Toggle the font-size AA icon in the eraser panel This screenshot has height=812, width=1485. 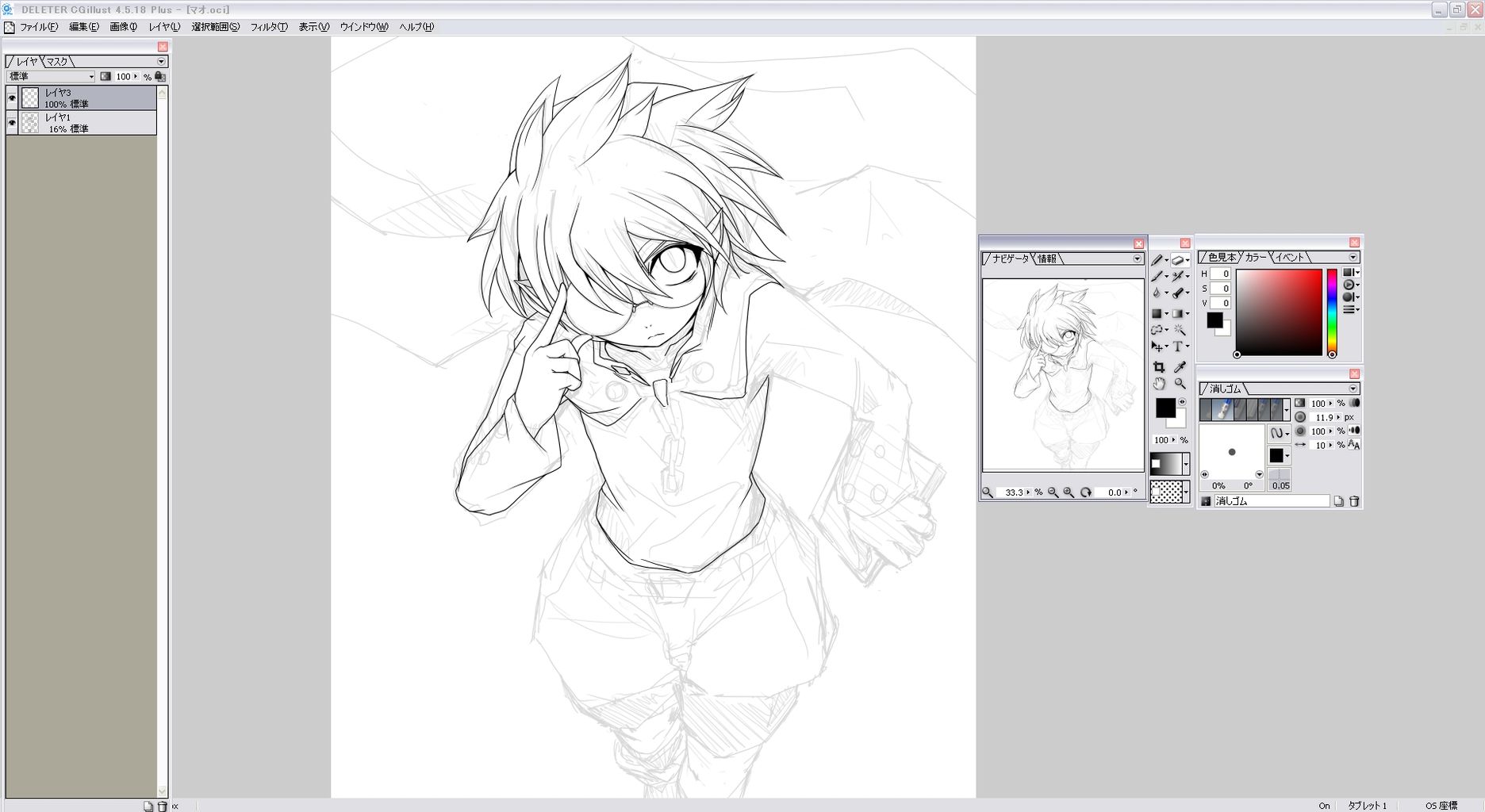(x=1354, y=446)
